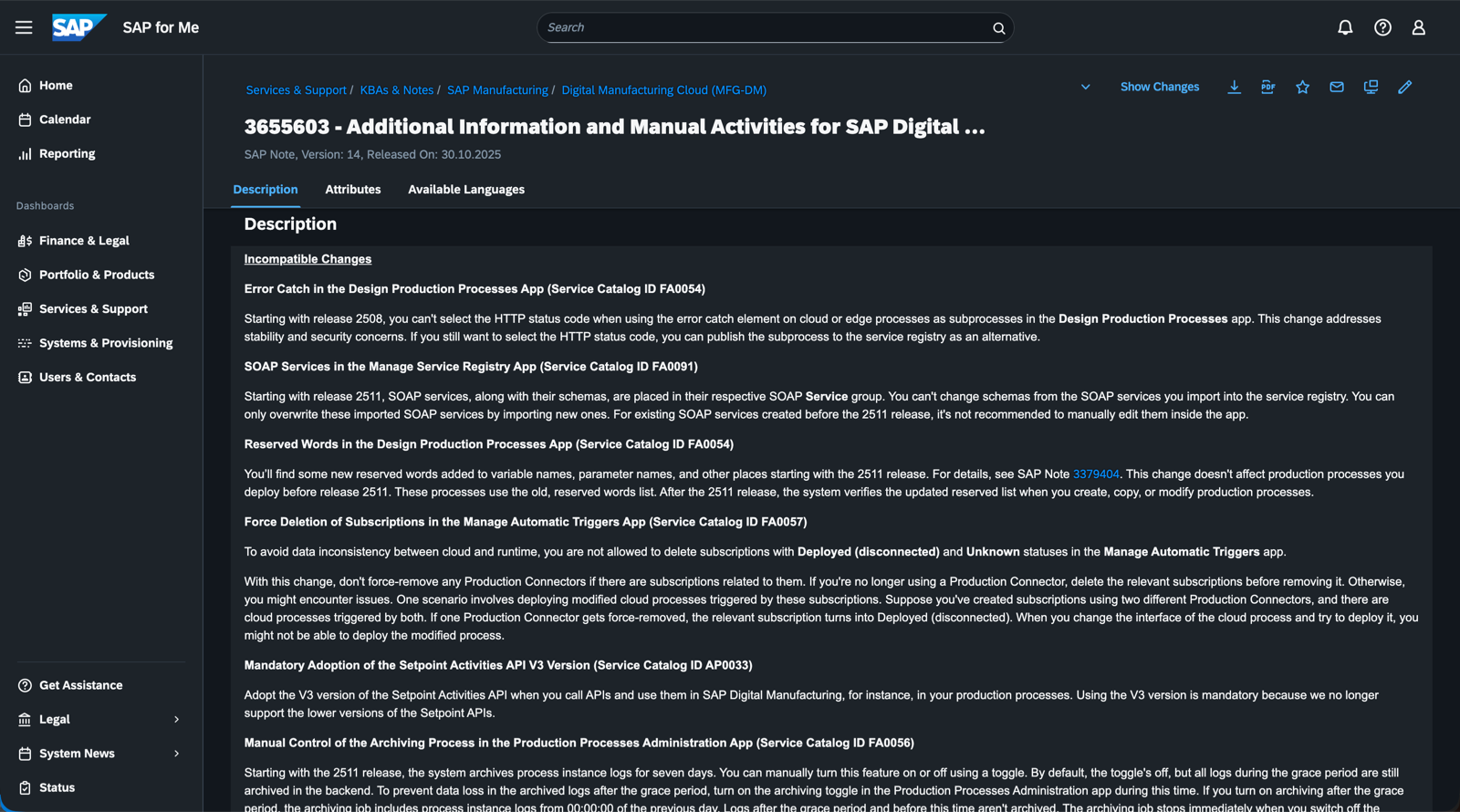
Task: Open Get Assistance in the sidebar
Action: (80, 685)
